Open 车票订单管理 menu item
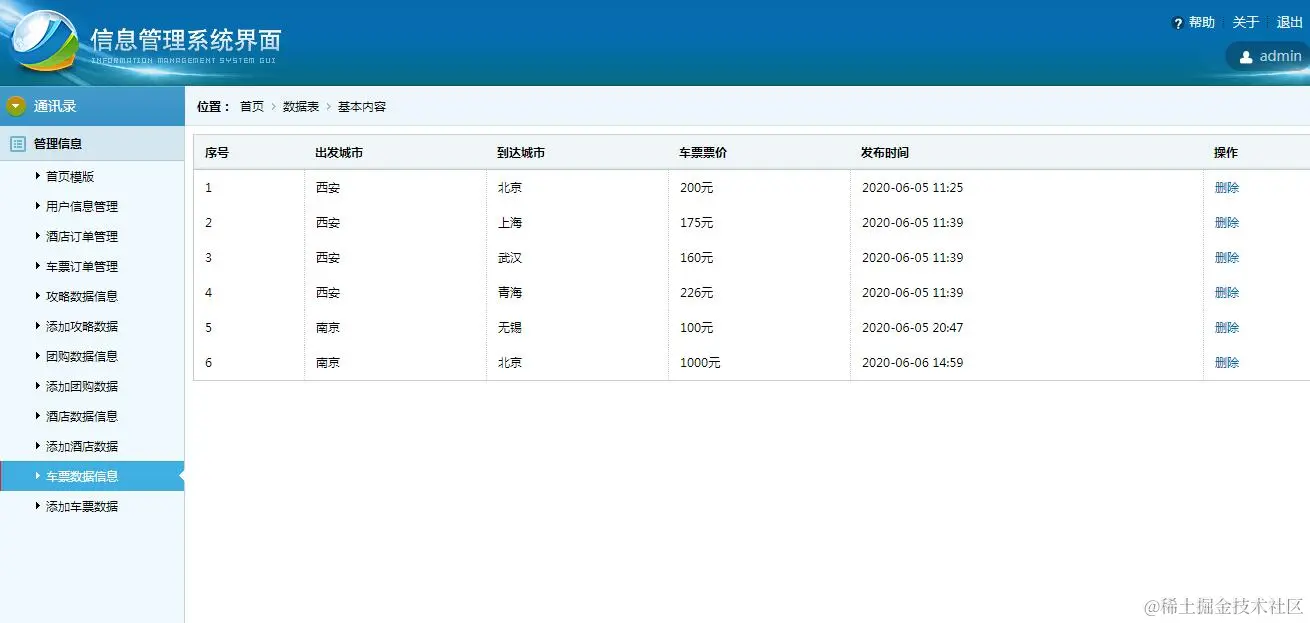This screenshot has height=623, width=1310. 82,267
